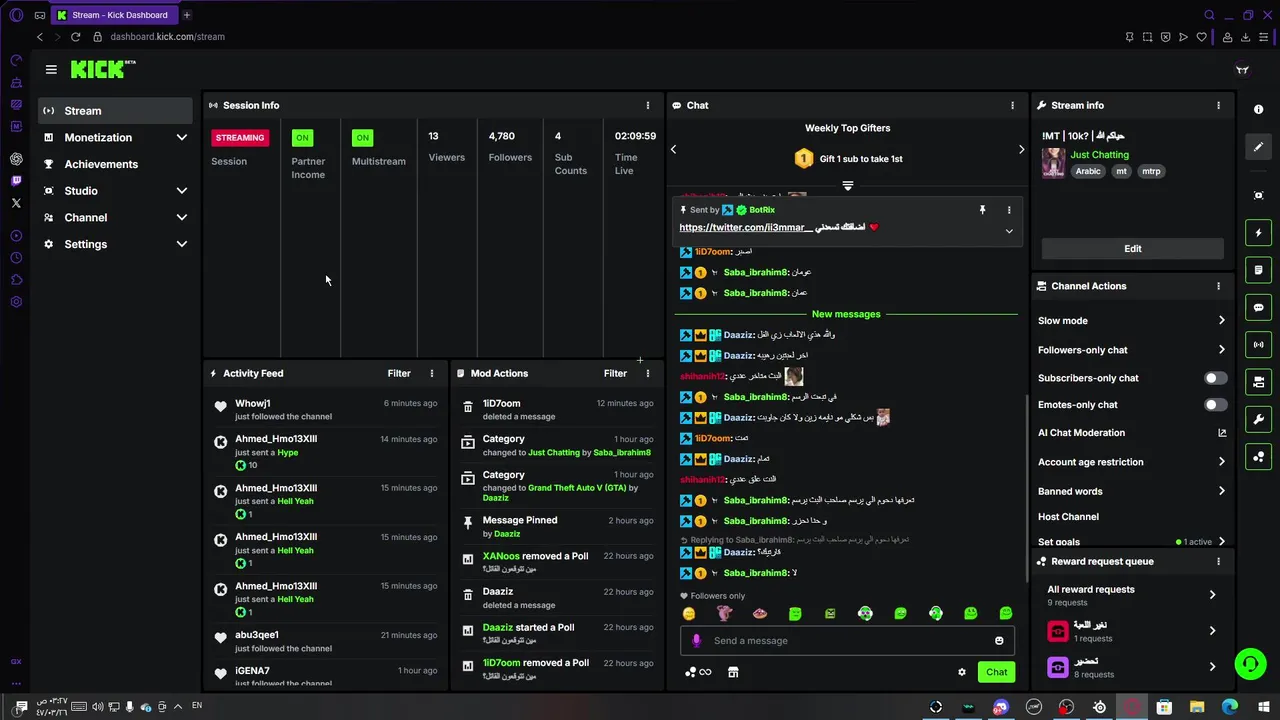
Task: Open Channel Actions panel options menu
Action: [1218, 286]
